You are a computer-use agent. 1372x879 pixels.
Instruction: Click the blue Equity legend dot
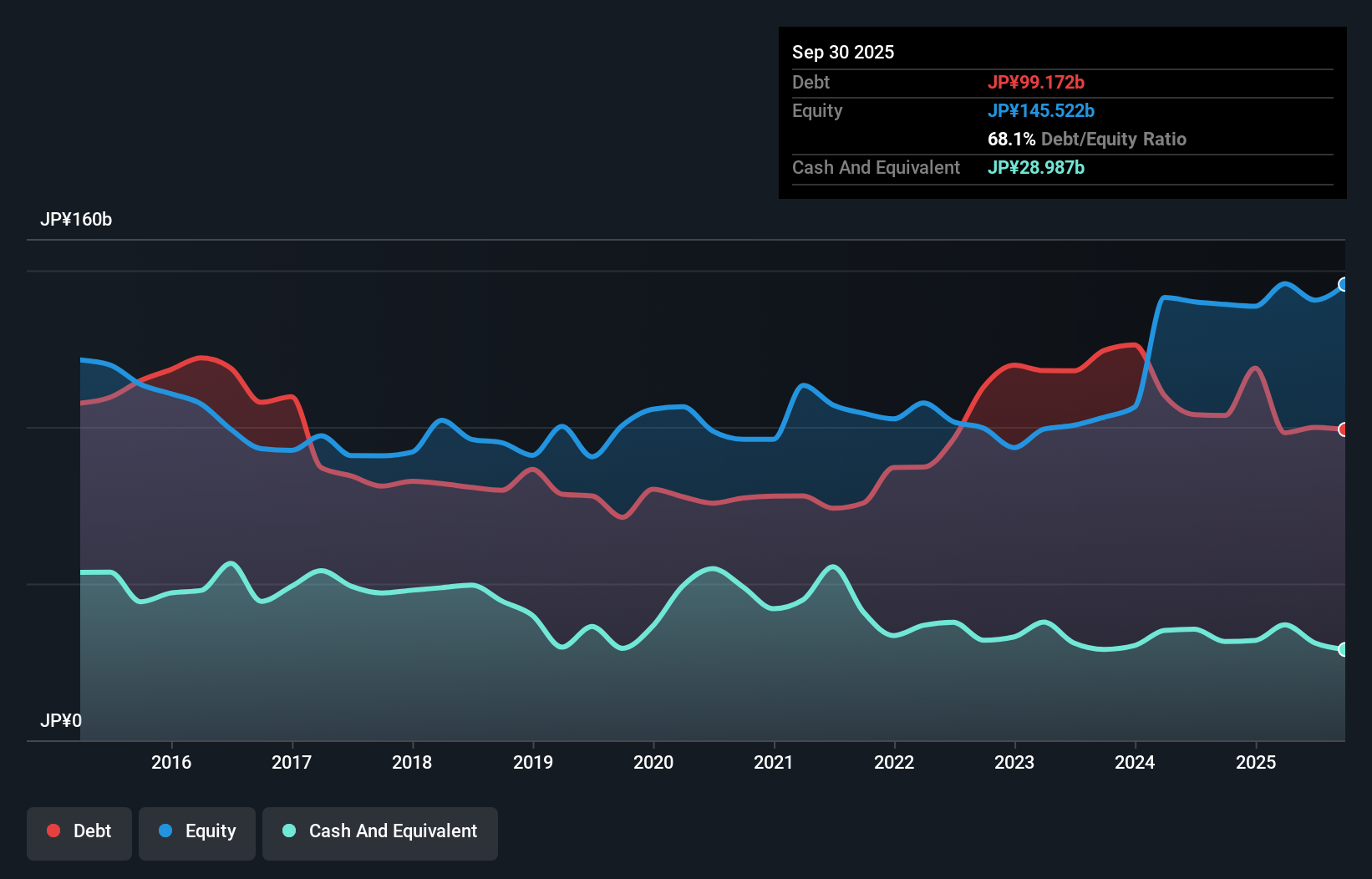165,831
